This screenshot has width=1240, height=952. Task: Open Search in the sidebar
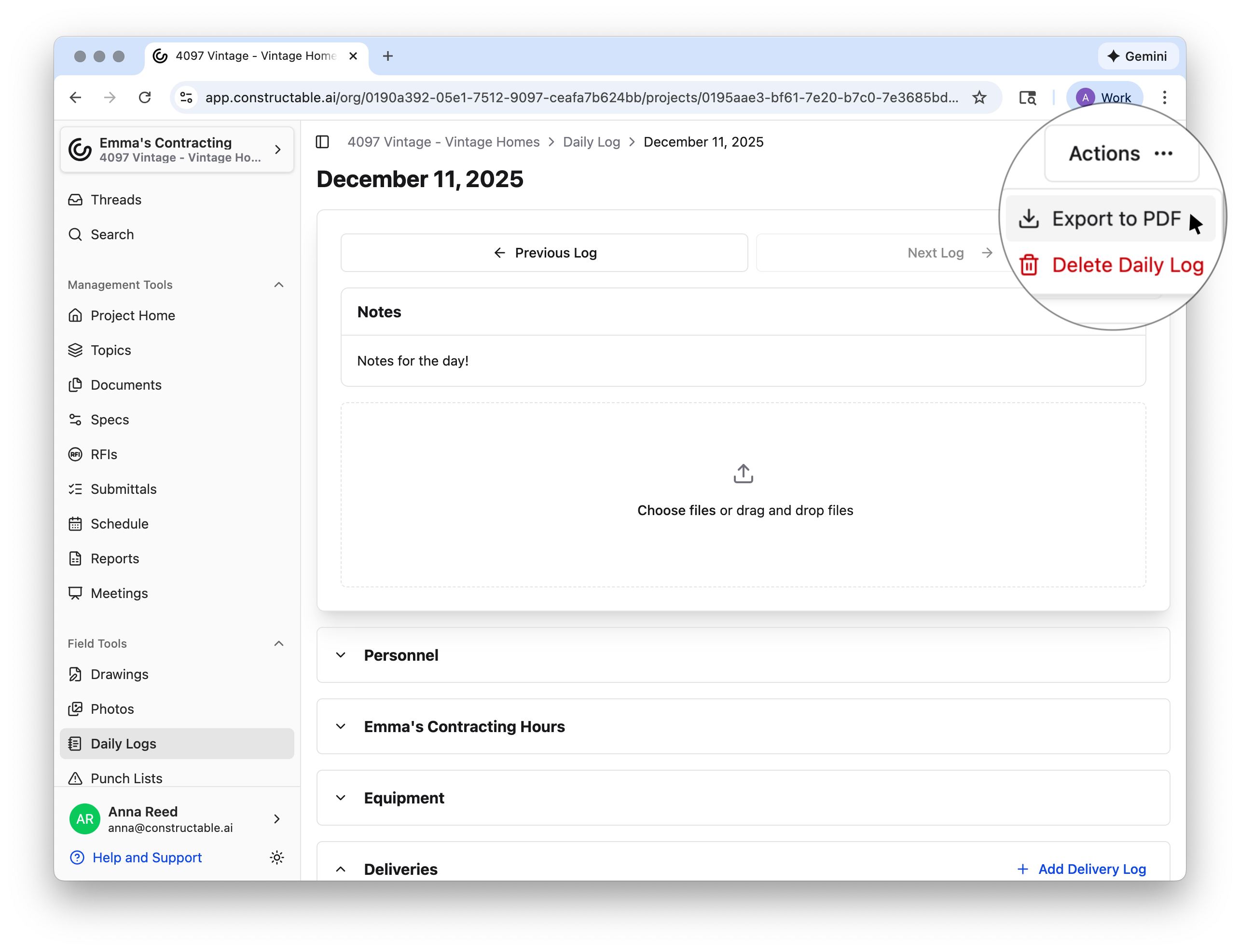[x=176, y=234]
